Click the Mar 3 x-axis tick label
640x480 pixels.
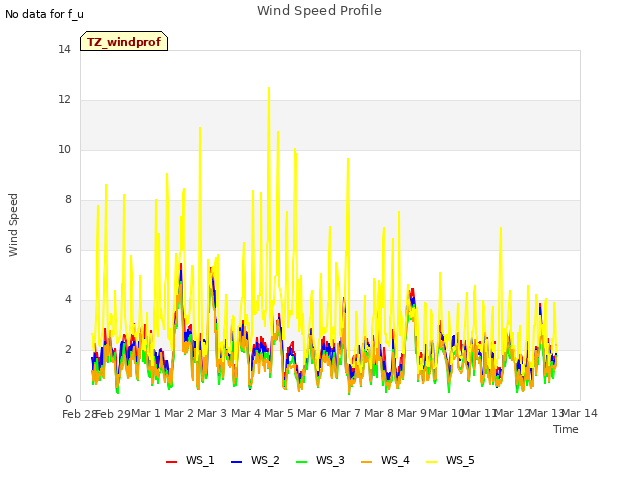pos(212,413)
